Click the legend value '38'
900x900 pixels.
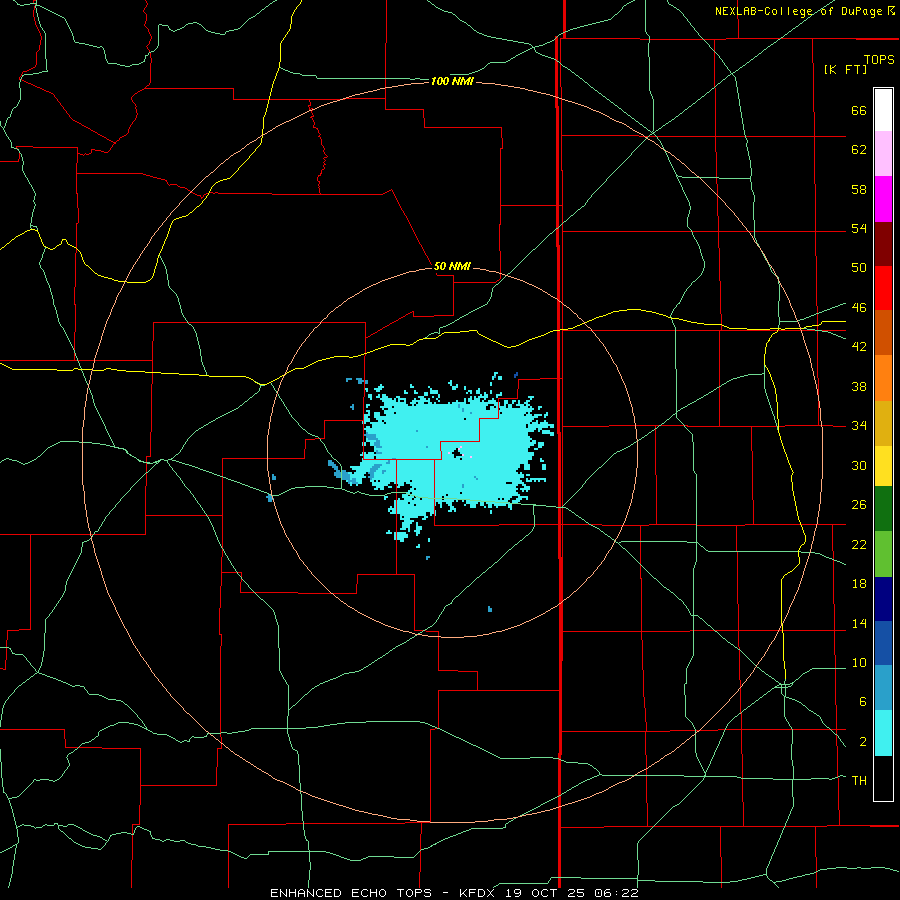(859, 386)
